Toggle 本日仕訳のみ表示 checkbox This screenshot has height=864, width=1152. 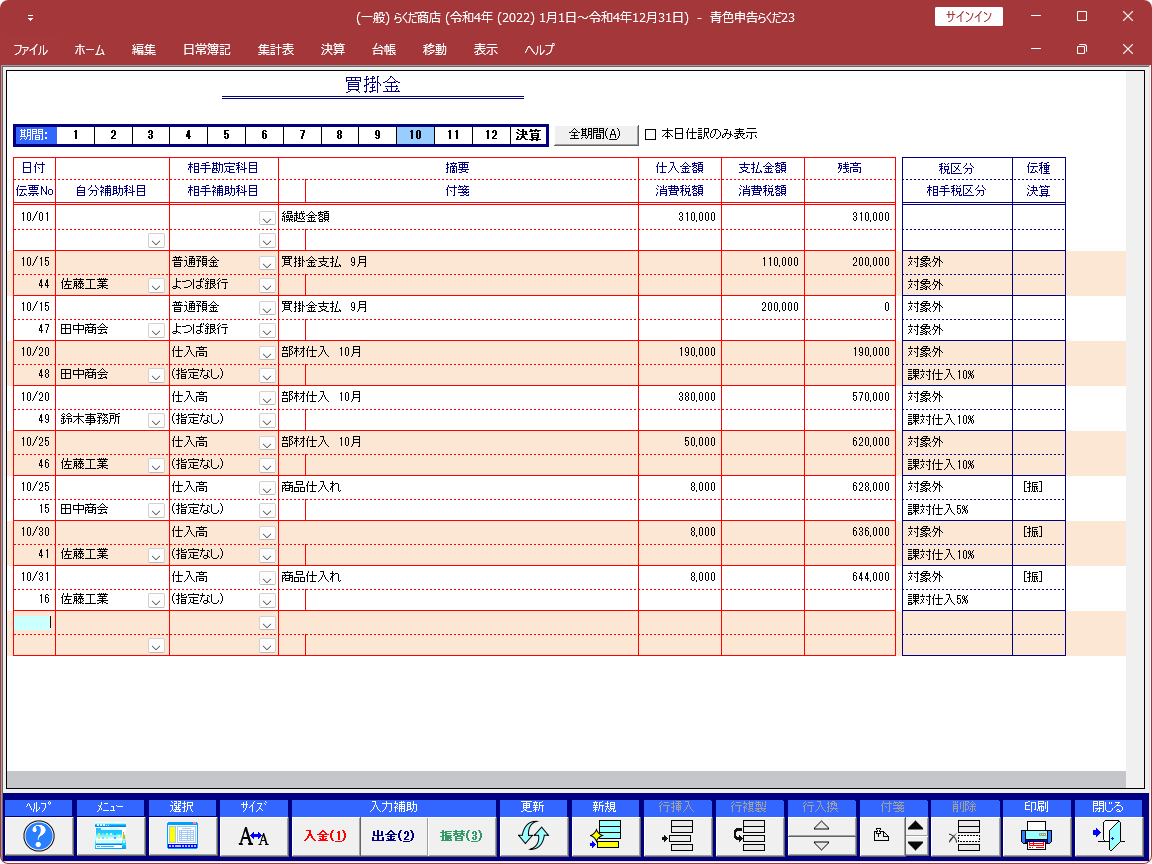(x=650, y=134)
